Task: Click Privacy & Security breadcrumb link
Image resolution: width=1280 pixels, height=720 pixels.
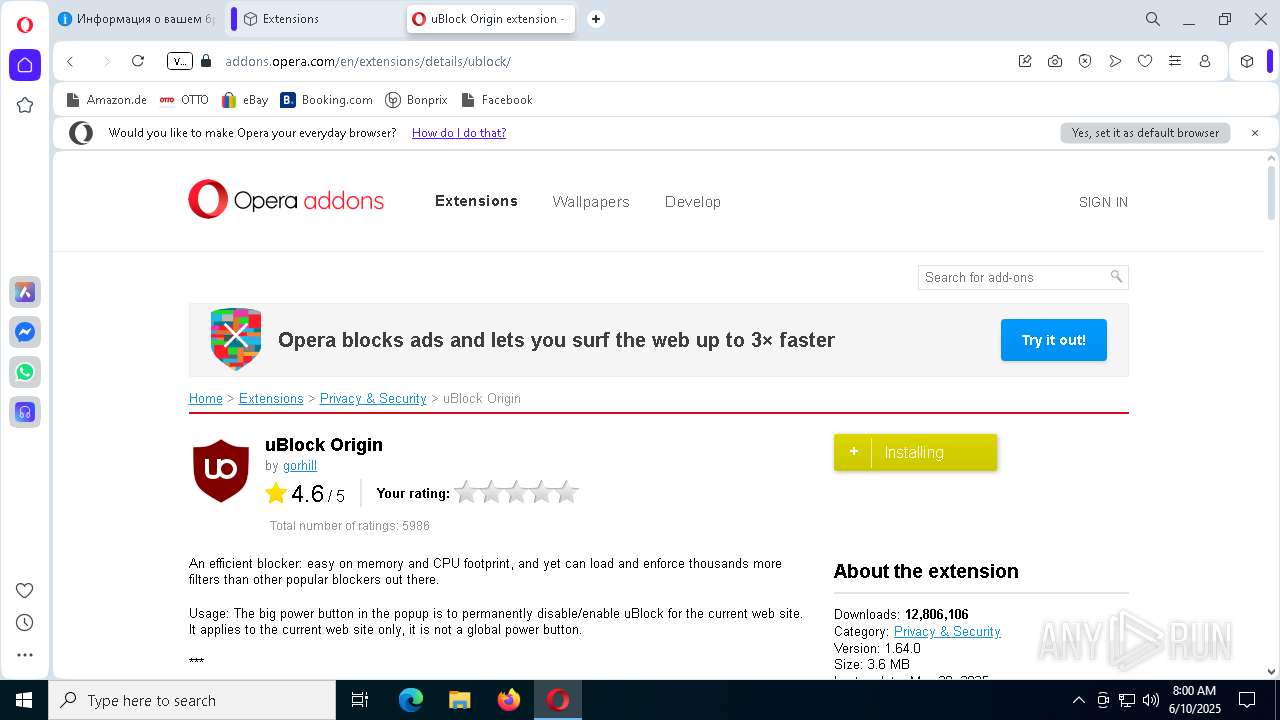Action: coord(373,398)
